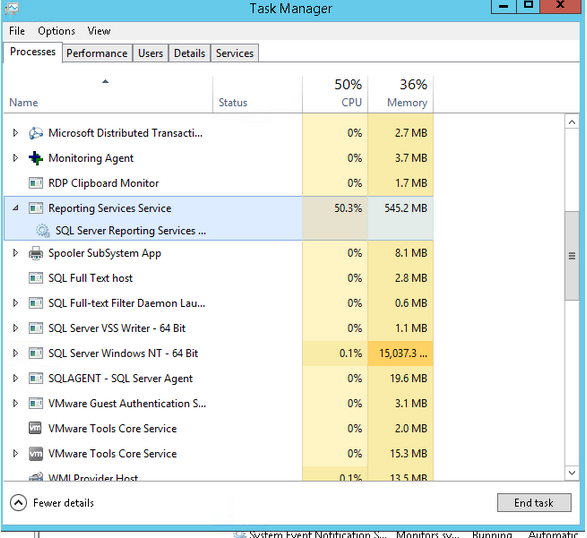Click the 50.3% CPU value

click(x=348, y=208)
